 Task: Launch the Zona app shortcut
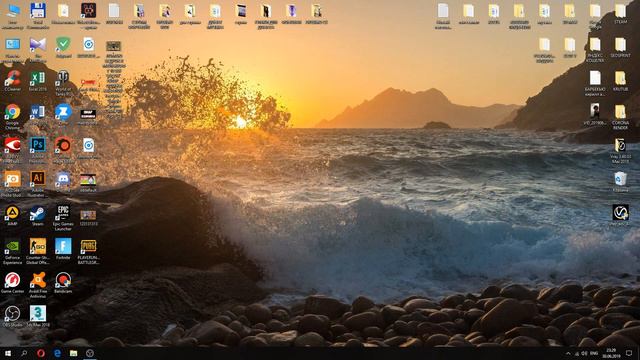(63, 111)
